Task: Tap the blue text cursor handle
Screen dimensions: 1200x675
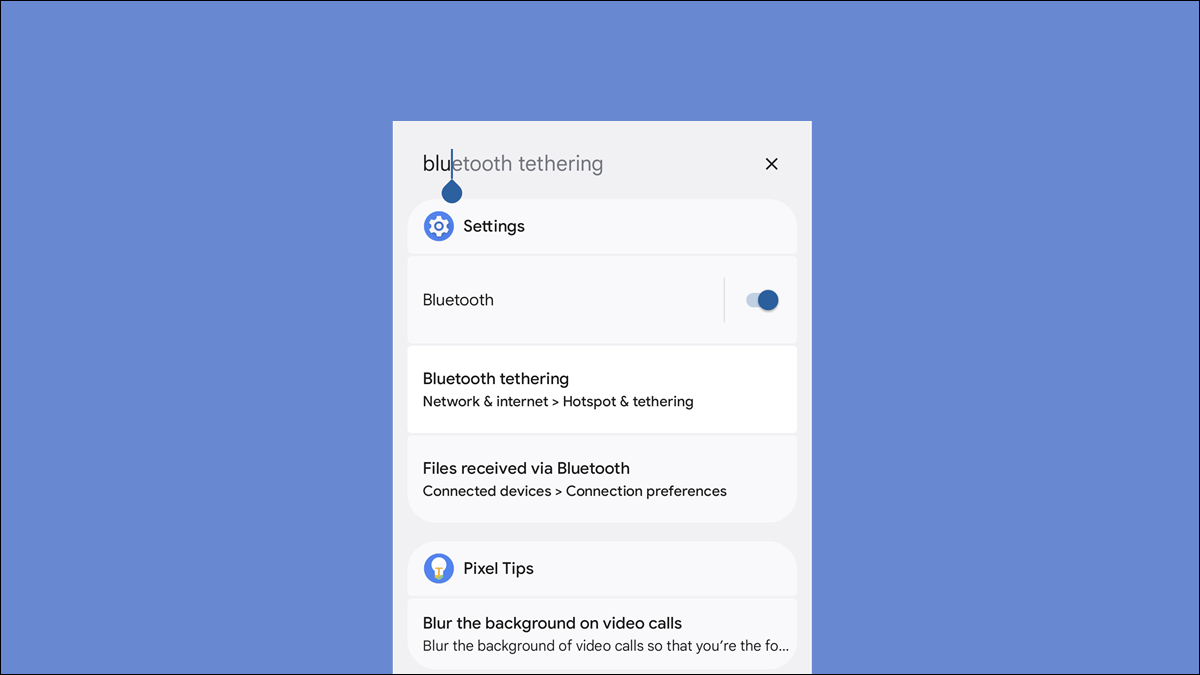Action: coord(452,192)
